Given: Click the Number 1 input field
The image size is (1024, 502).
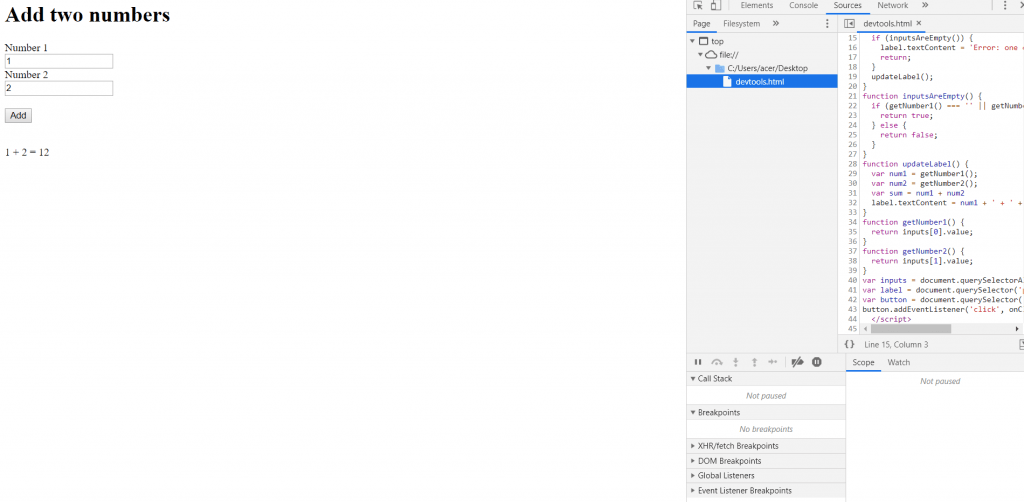Looking at the screenshot, I should 59,61.
